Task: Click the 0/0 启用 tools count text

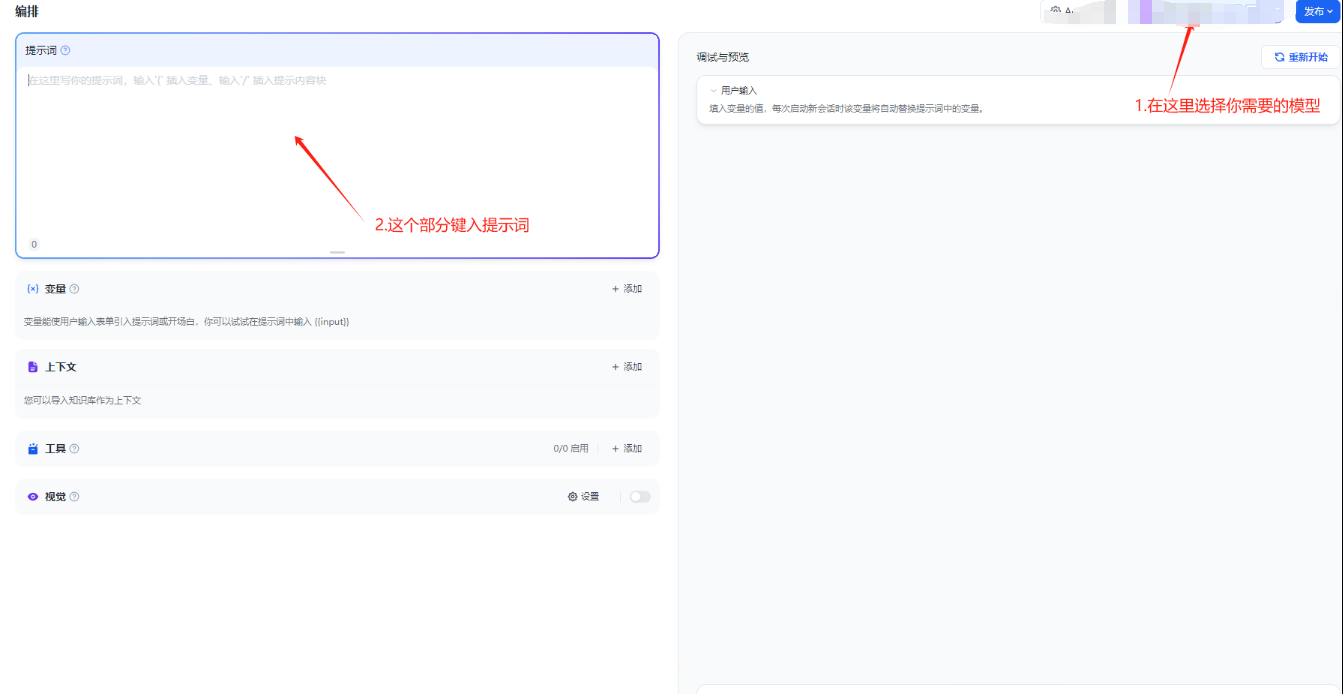Action: click(571, 449)
